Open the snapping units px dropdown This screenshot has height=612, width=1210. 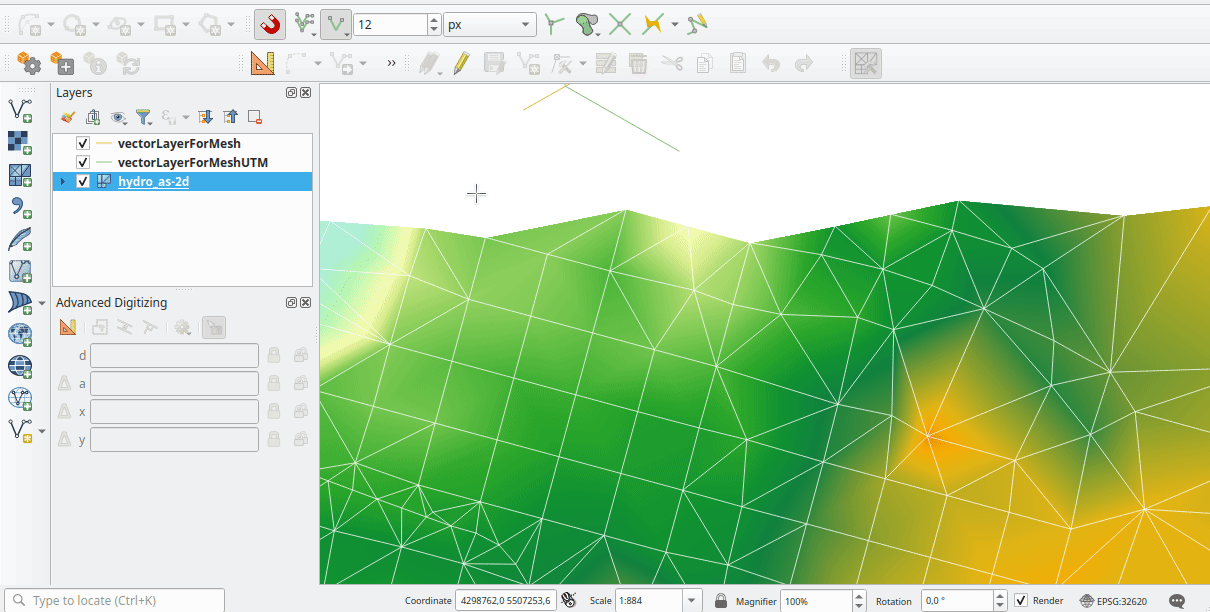pos(489,24)
